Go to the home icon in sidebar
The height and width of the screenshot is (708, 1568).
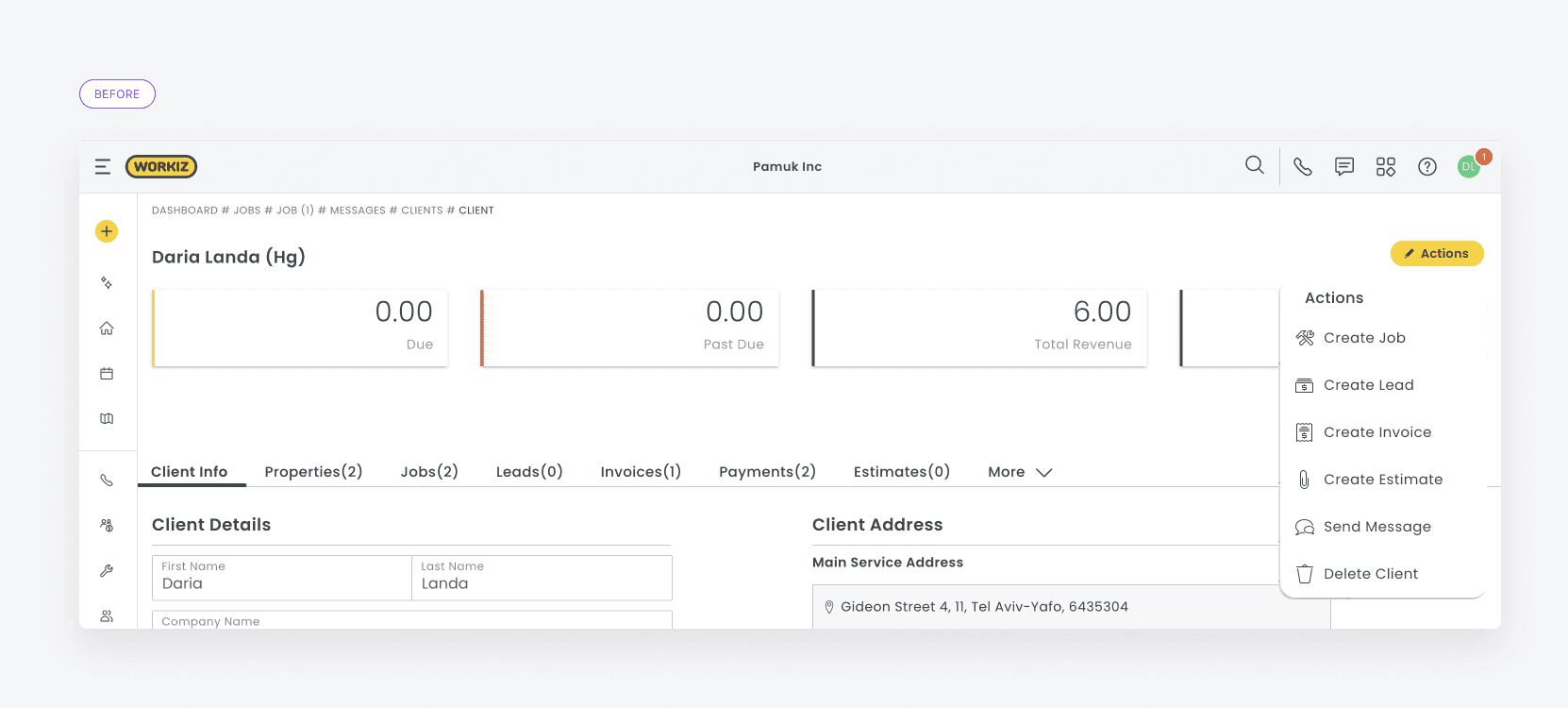[107, 329]
